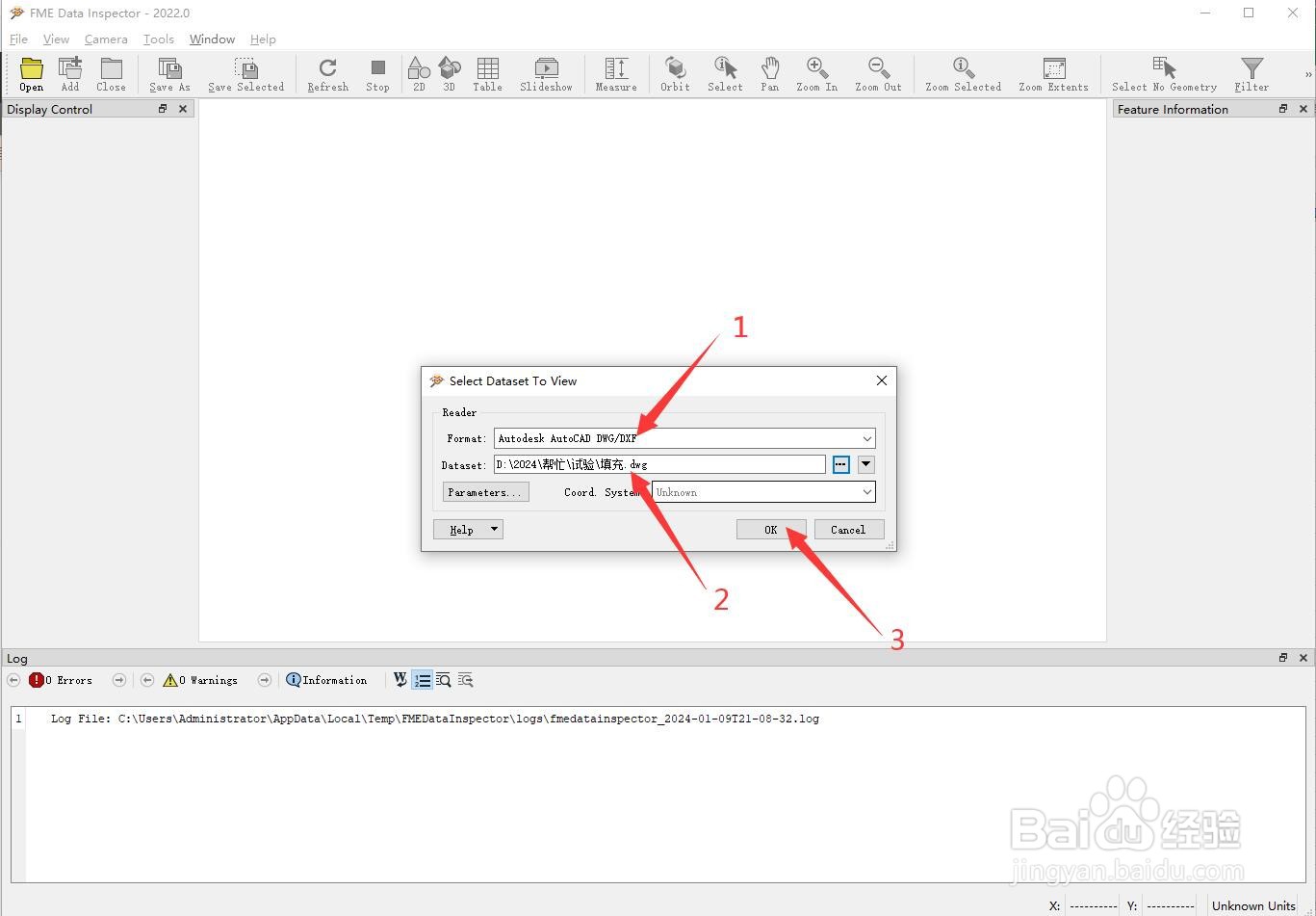
Task: Switch to 2D view mode
Action: point(419,74)
